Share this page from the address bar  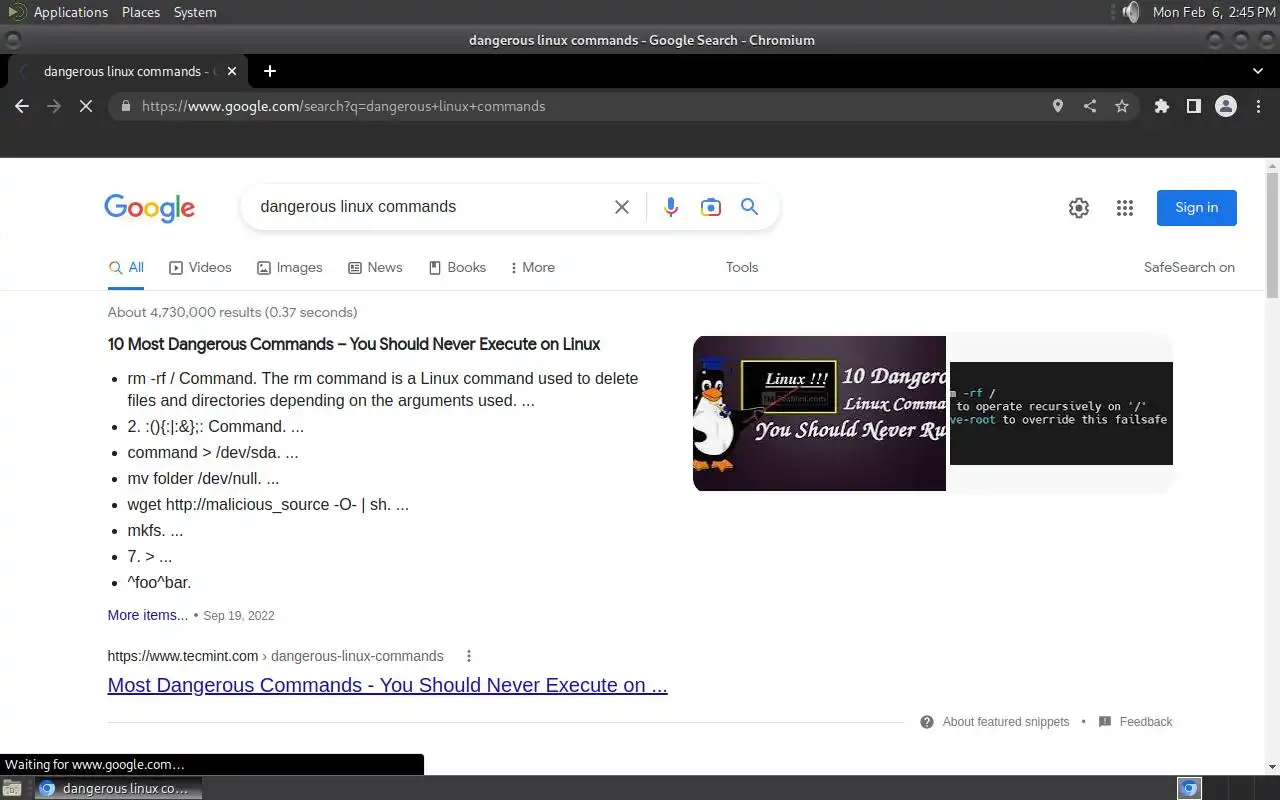[1090, 106]
